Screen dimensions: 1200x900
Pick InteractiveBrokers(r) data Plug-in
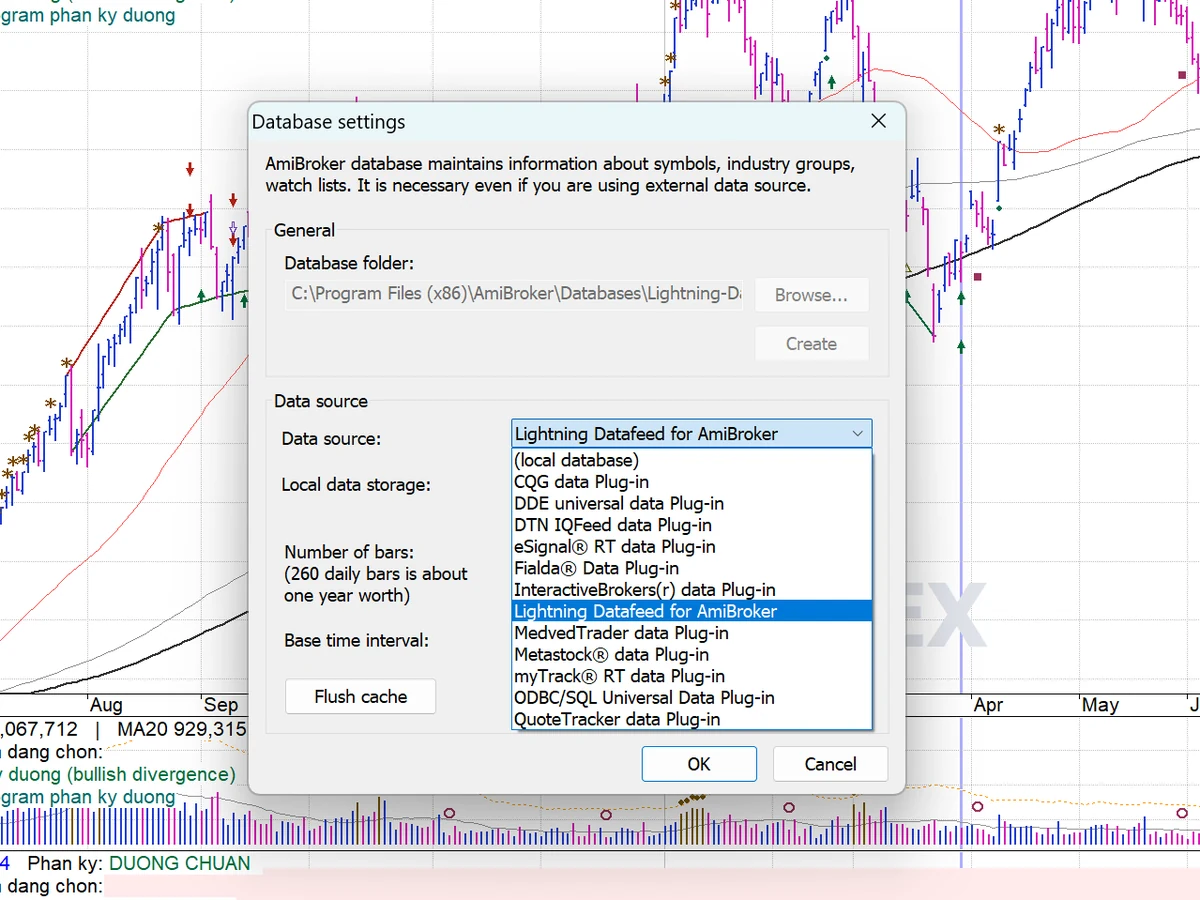tap(692, 590)
